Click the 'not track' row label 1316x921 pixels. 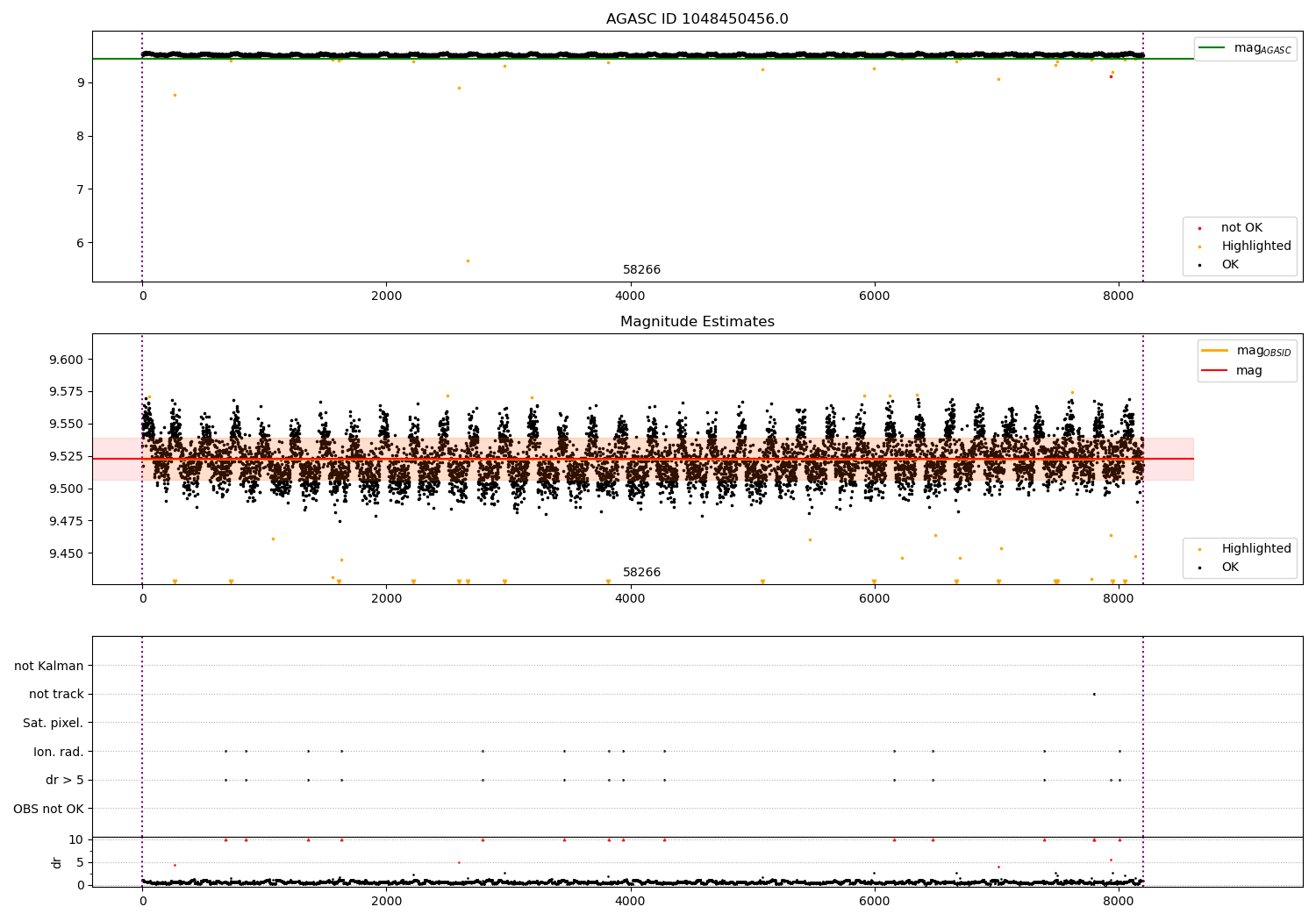pyautogui.click(x=56, y=695)
